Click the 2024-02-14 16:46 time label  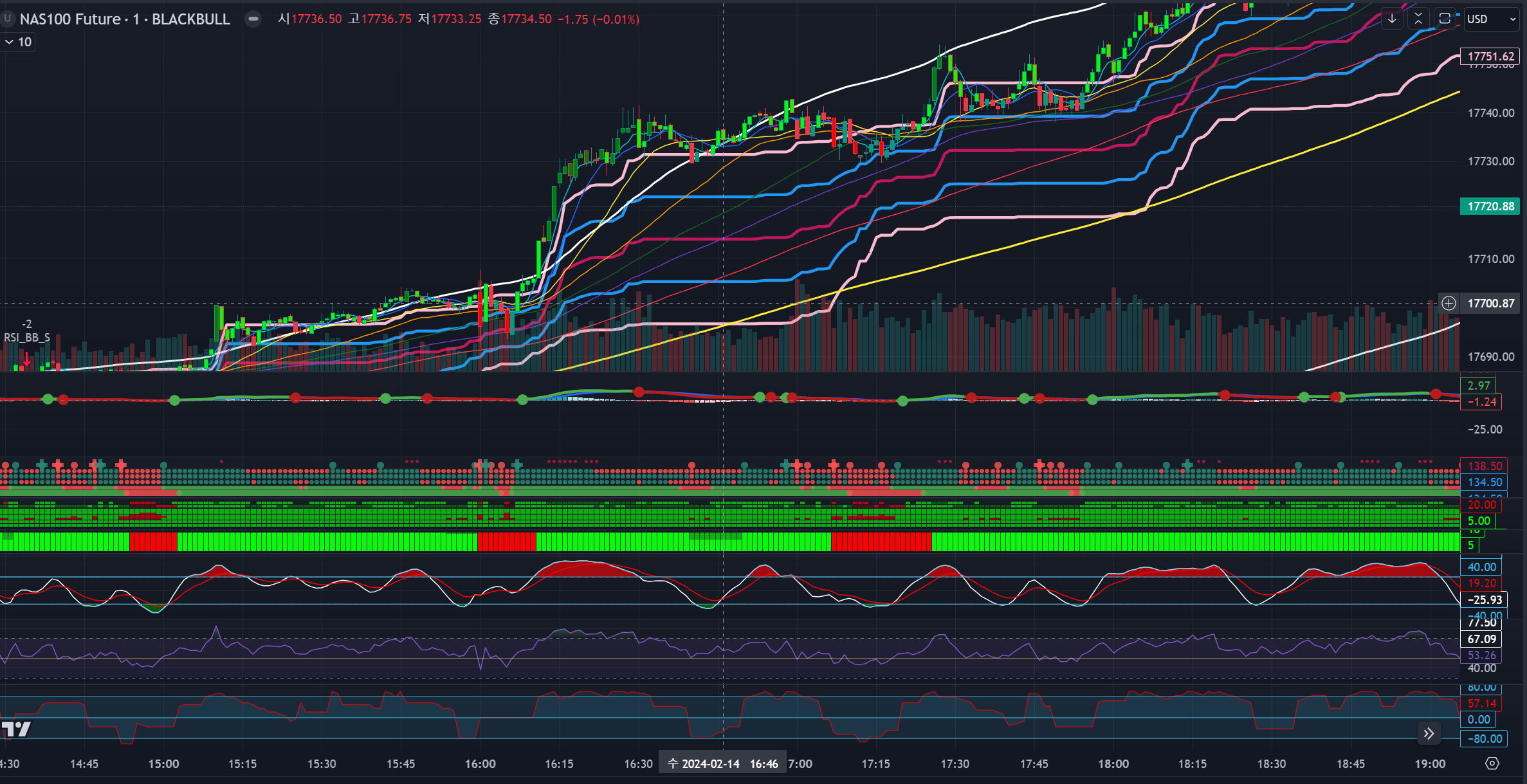pyautogui.click(x=722, y=763)
